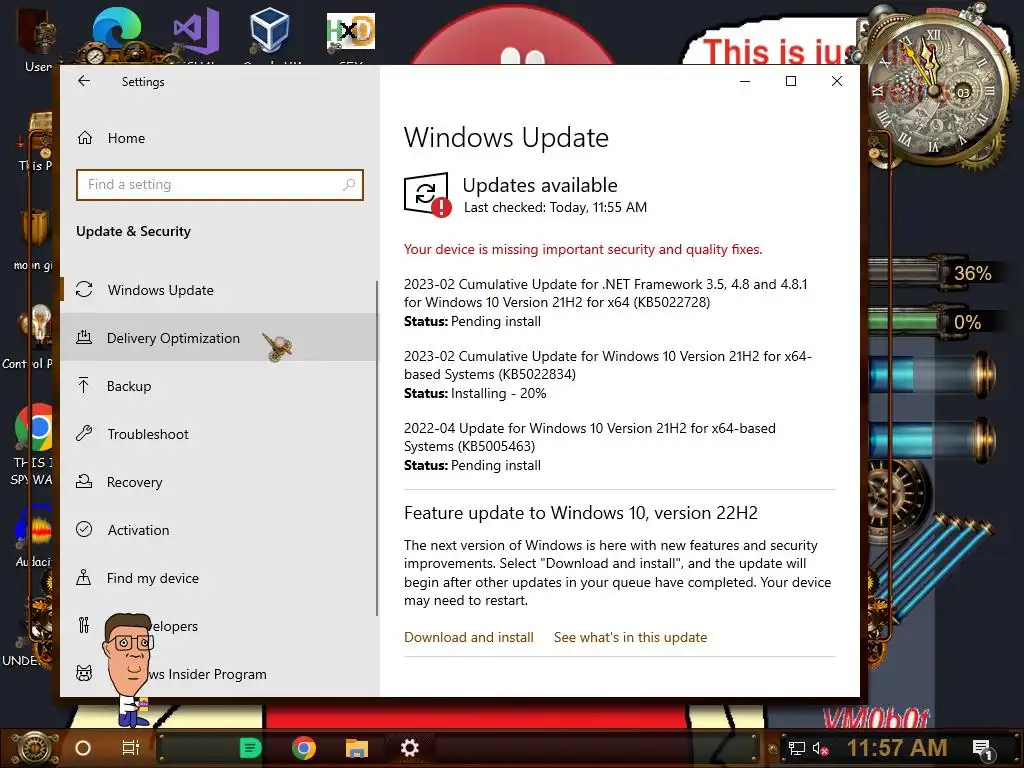Click the Windows Insider Program cat icon
The height and width of the screenshot is (768, 1024).
tap(84, 673)
